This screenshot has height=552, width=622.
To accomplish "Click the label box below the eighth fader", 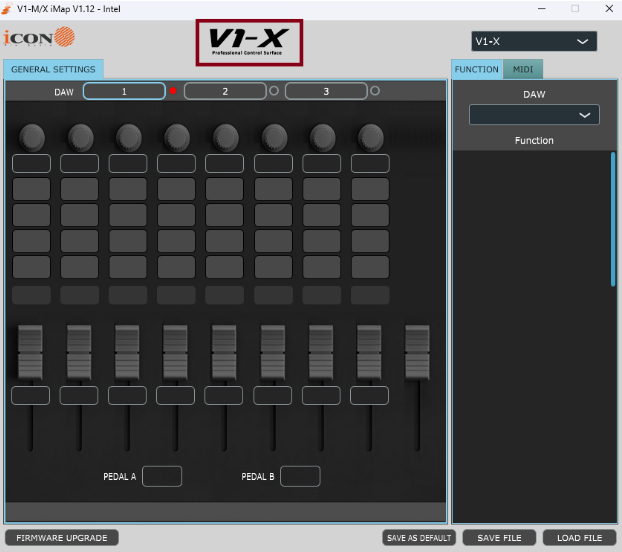I will (369, 395).
